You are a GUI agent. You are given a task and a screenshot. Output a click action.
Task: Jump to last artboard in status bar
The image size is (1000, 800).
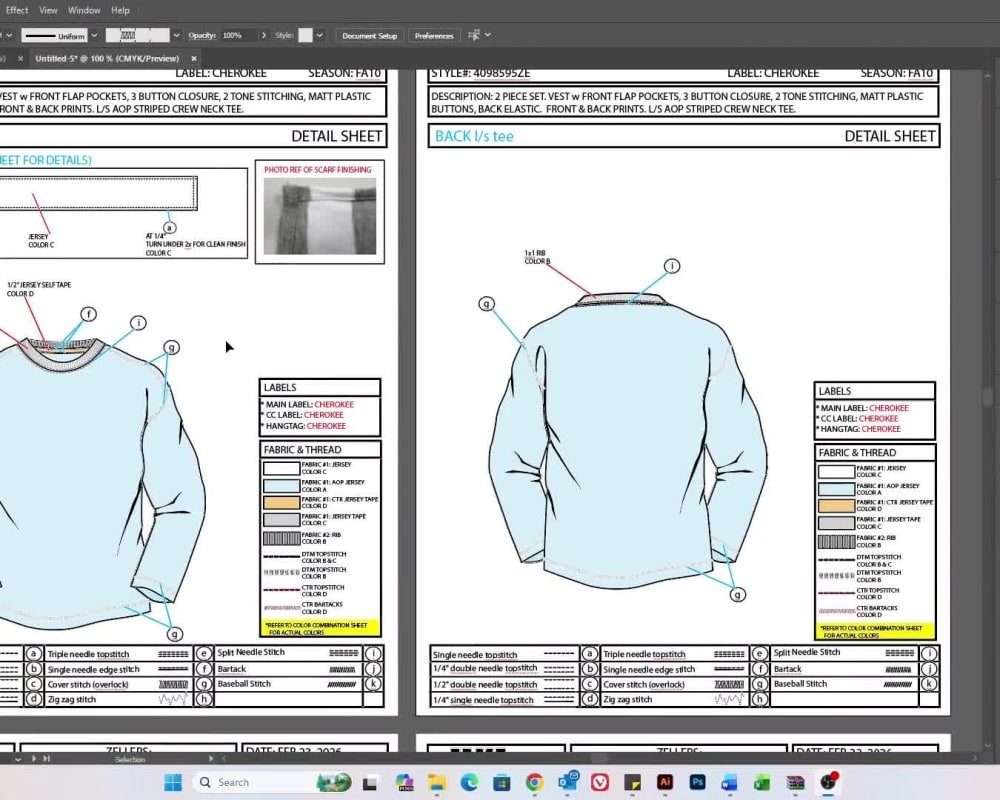click(x=46, y=759)
